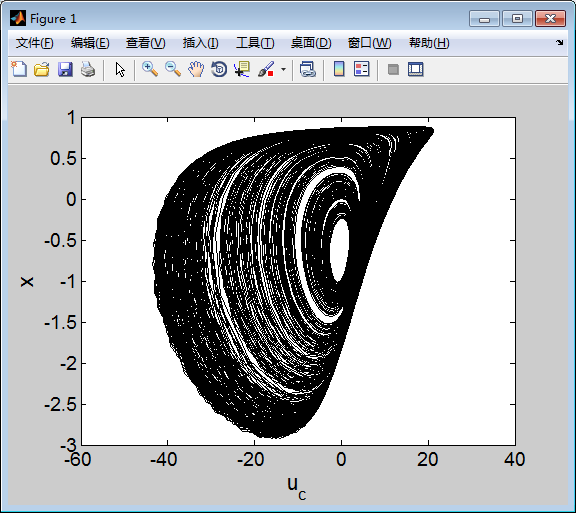This screenshot has width=576, height=513.
Task: Open the 编辑(E) menu
Action: pyautogui.click(x=90, y=43)
